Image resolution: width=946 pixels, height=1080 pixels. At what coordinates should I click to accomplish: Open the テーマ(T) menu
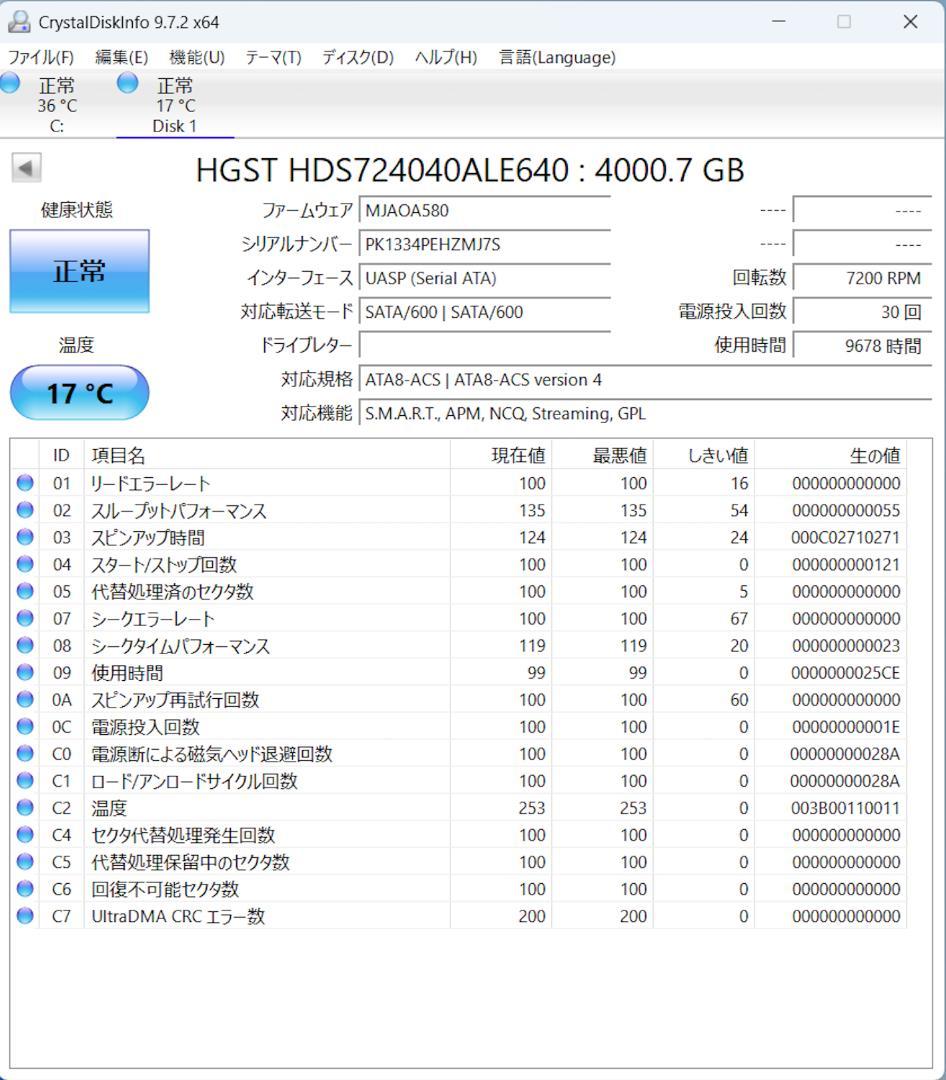click(x=270, y=58)
